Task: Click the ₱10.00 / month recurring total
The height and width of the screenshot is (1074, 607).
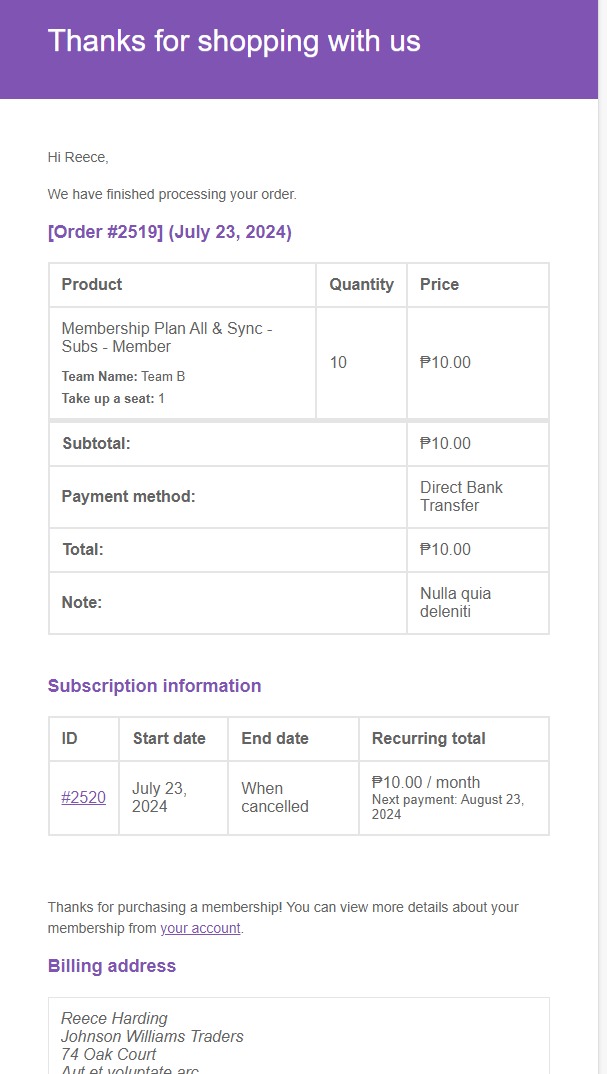Action: [426, 782]
